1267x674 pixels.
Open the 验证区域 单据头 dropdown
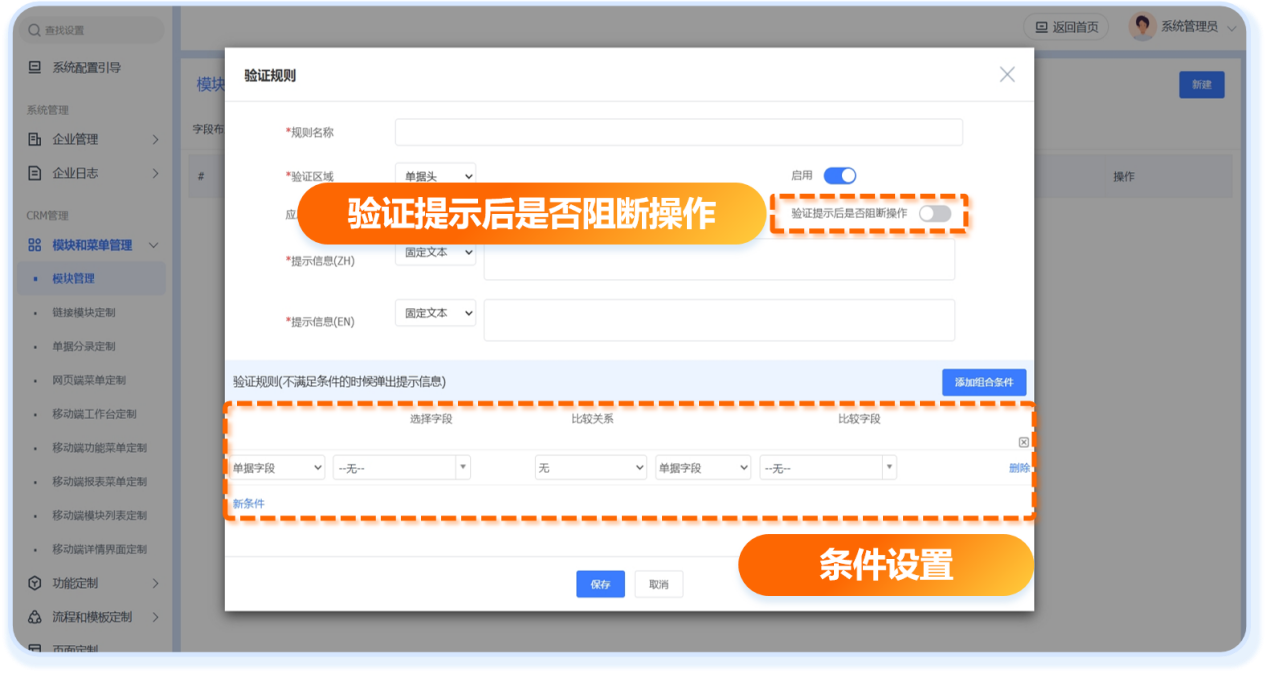435,176
